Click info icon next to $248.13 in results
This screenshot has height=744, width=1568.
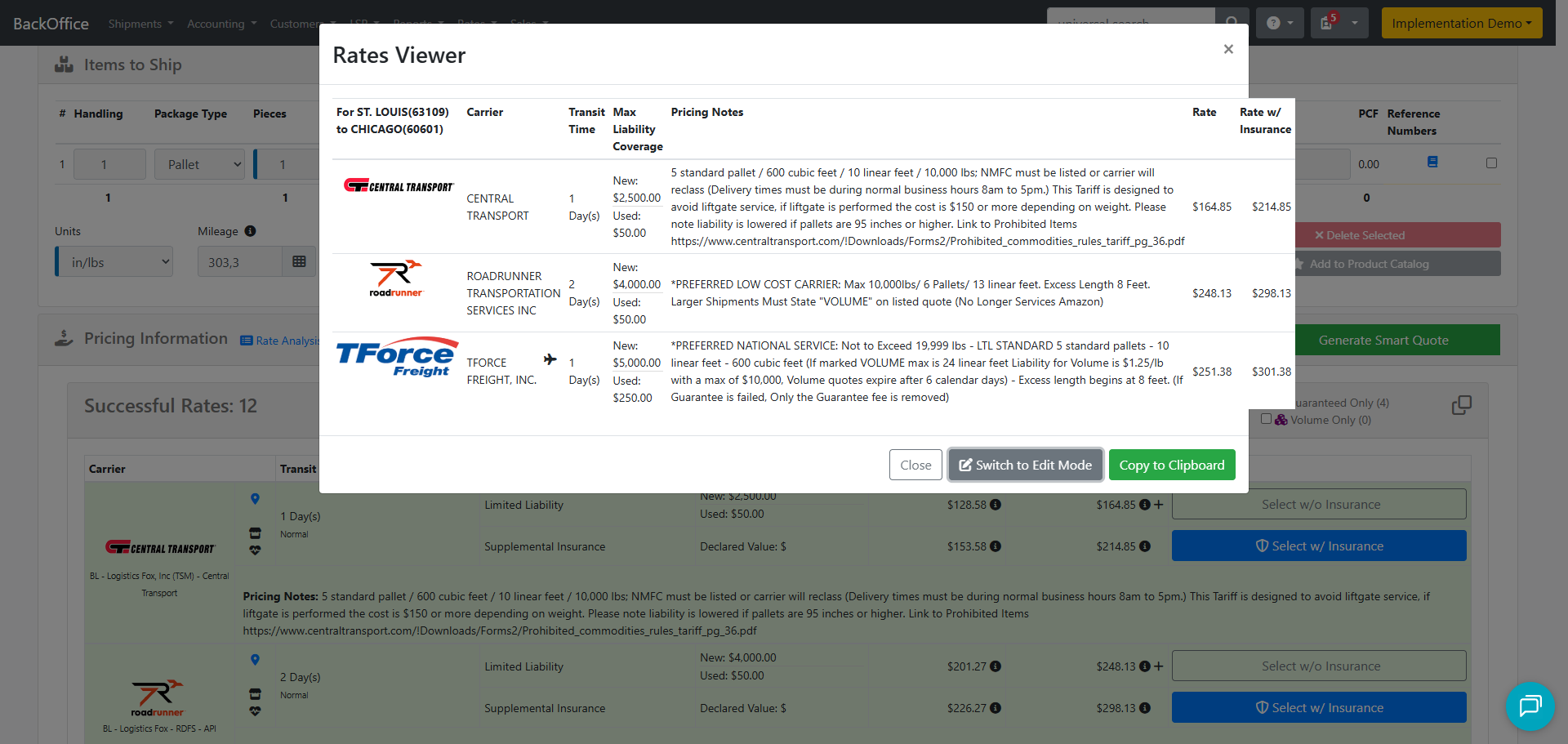tap(1145, 666)
